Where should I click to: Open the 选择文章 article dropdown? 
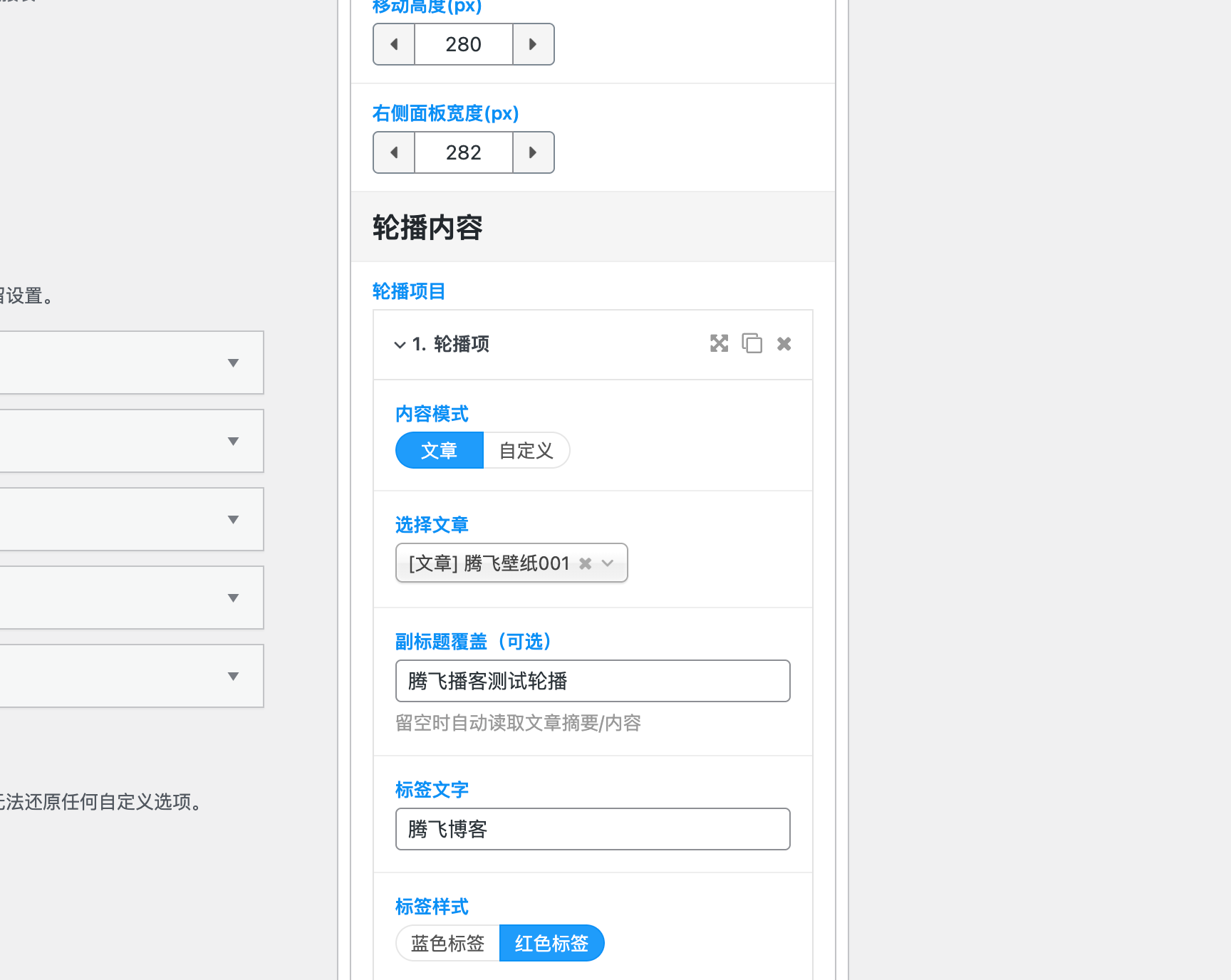(x=608, y=563)
